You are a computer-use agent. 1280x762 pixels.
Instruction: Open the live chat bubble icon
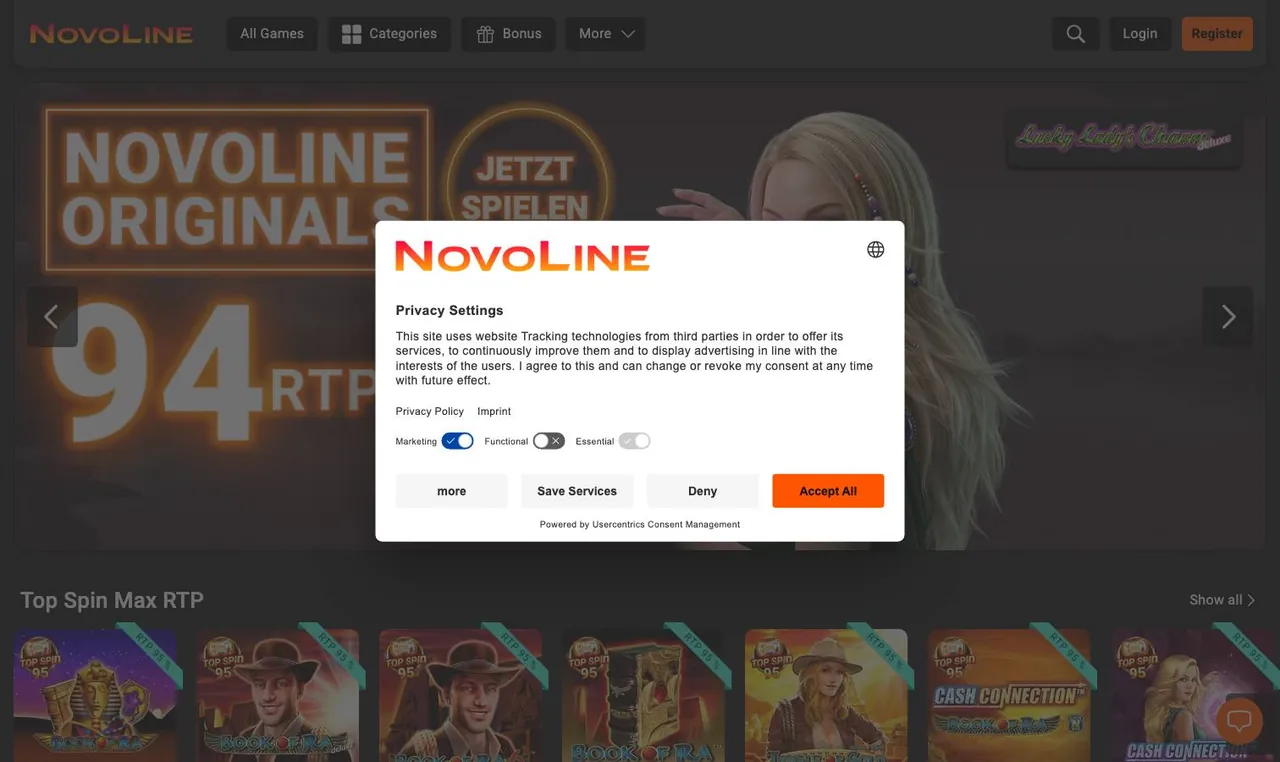[x=1239, y=720]
